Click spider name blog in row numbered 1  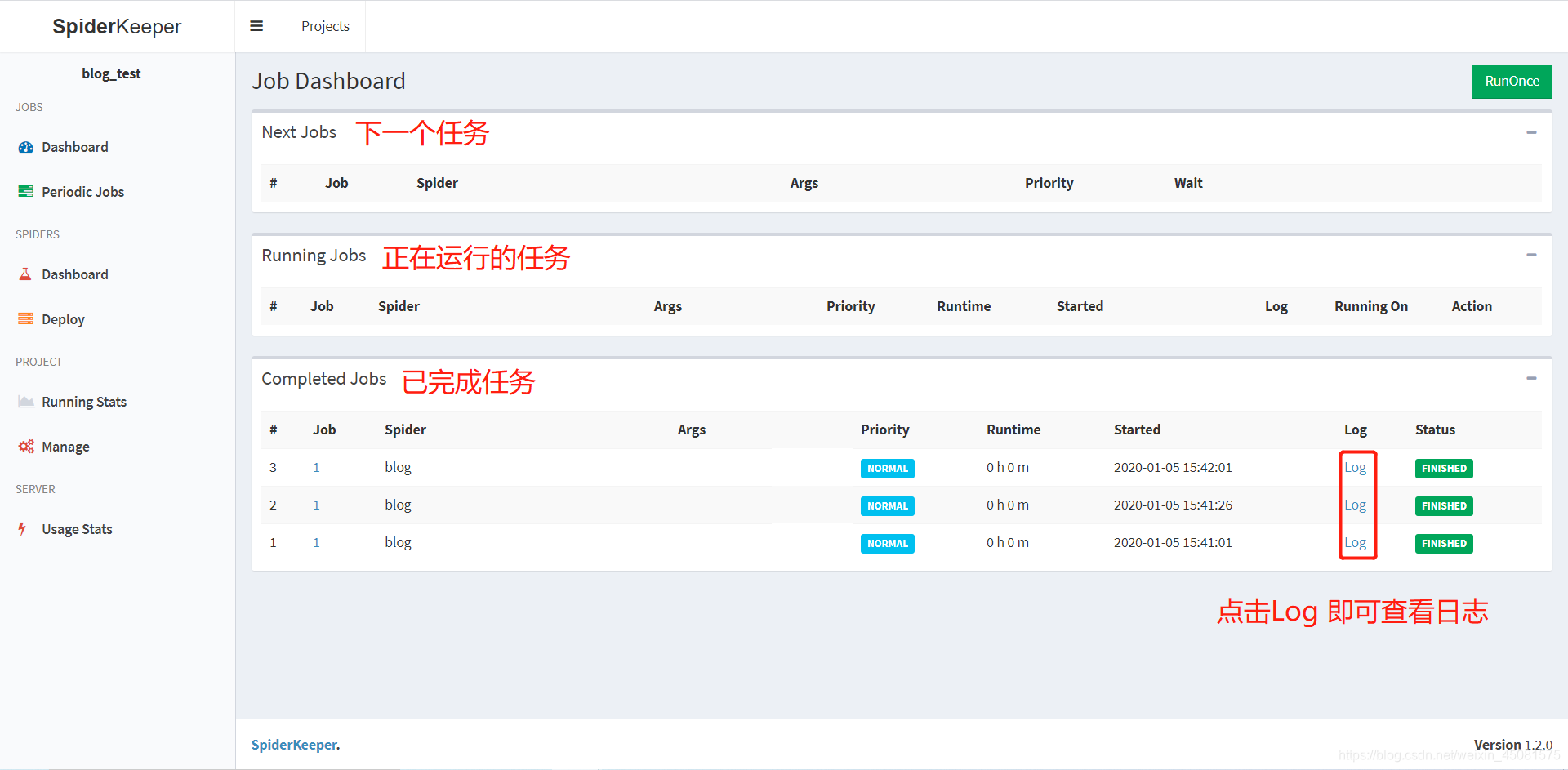(x=398, y=543)
